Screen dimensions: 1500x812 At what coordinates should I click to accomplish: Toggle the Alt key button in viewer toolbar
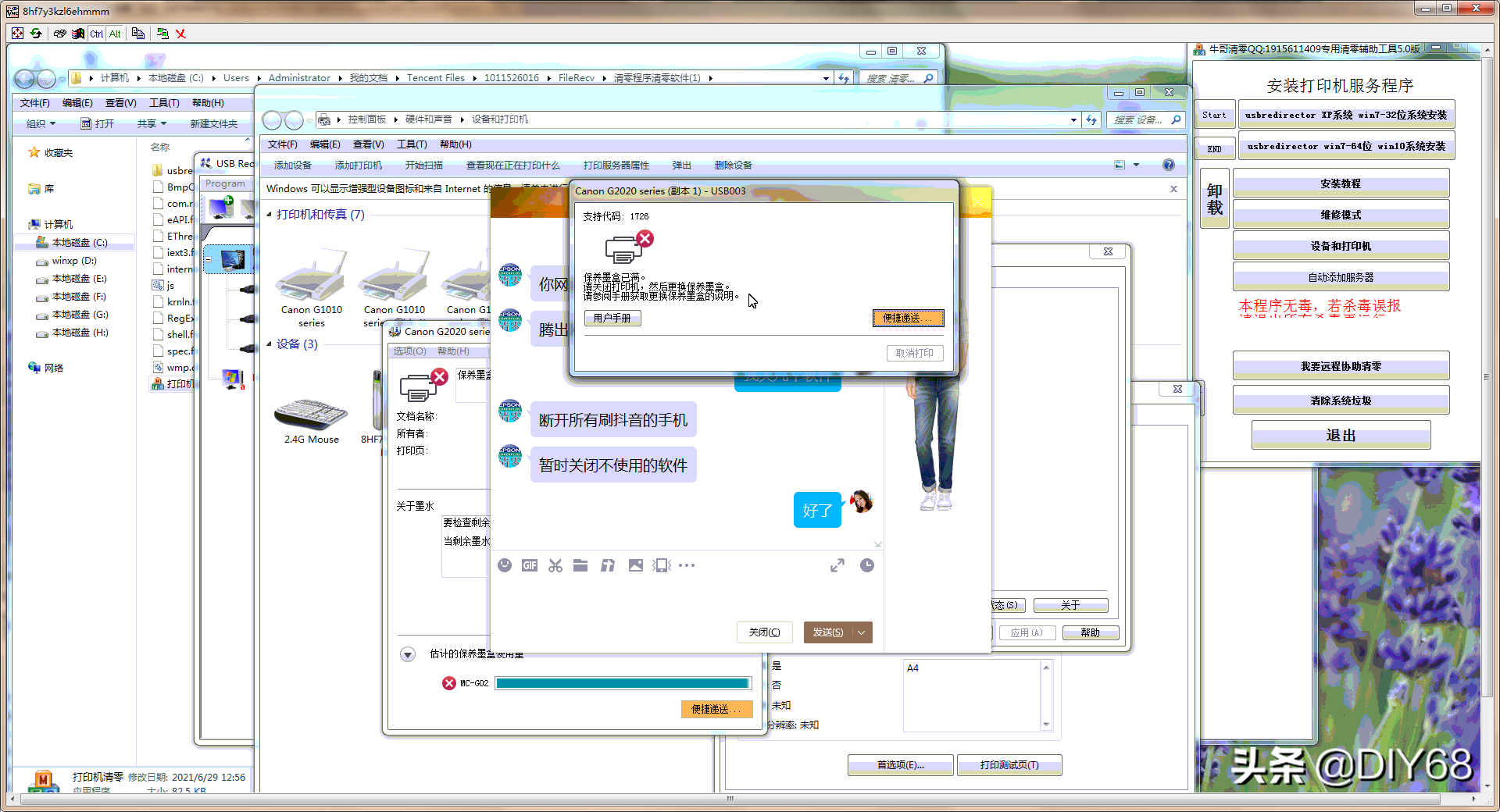[115, 34]
